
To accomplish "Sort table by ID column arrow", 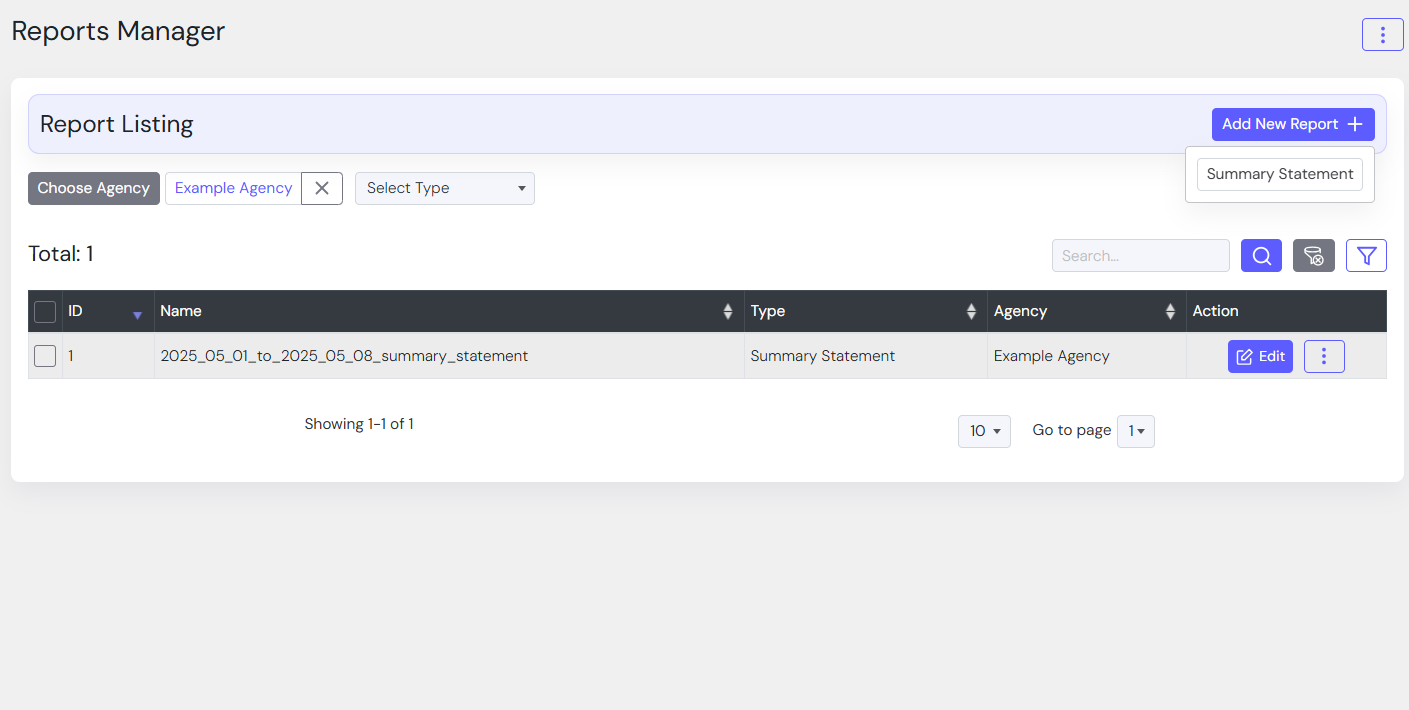I will [x=137, y=314].
